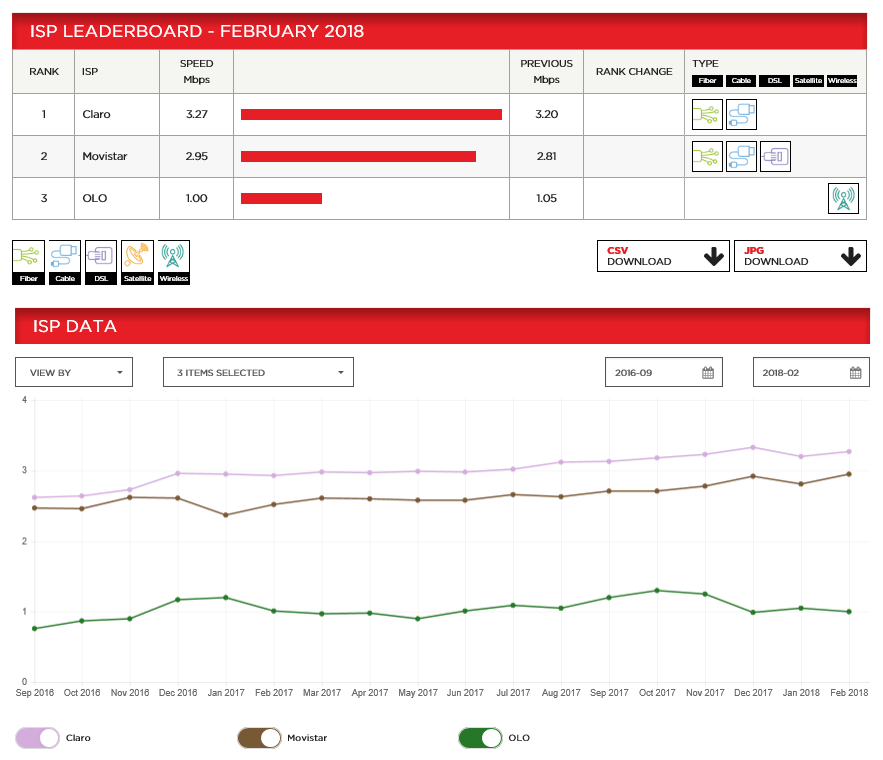The width and height of the screenshot is (883, 760).
Task: Click Movistar's speed value 2.95
Action: 197,157
